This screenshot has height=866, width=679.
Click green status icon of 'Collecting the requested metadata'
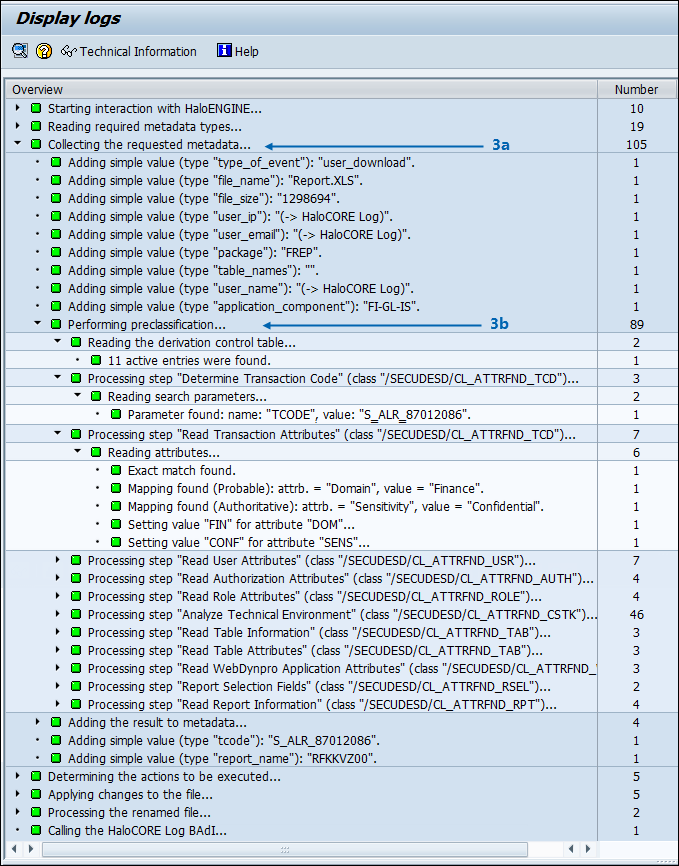click(x=36, y=144)
